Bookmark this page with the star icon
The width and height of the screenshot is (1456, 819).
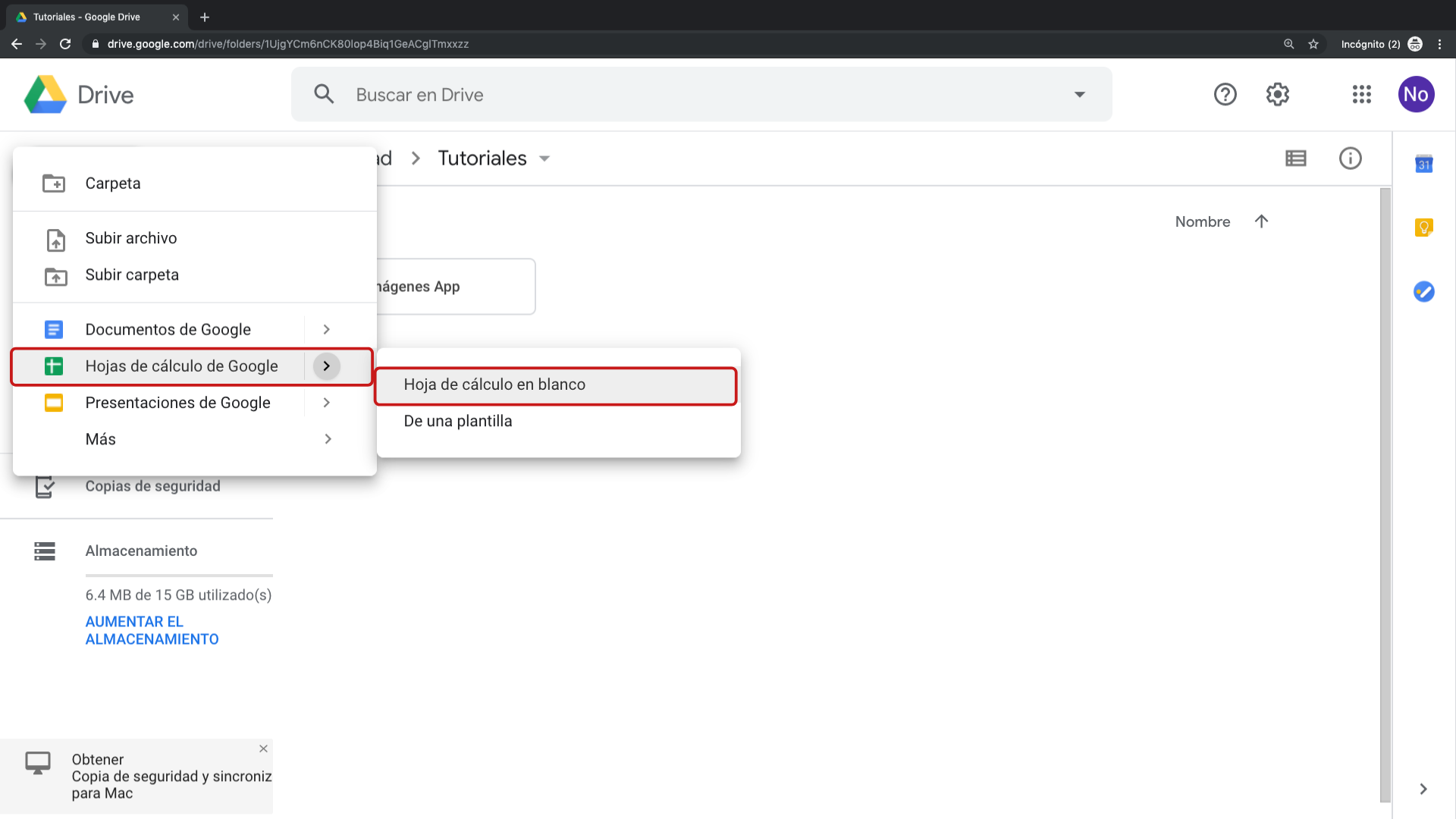pyautogui.click(x=1313, y=44)
